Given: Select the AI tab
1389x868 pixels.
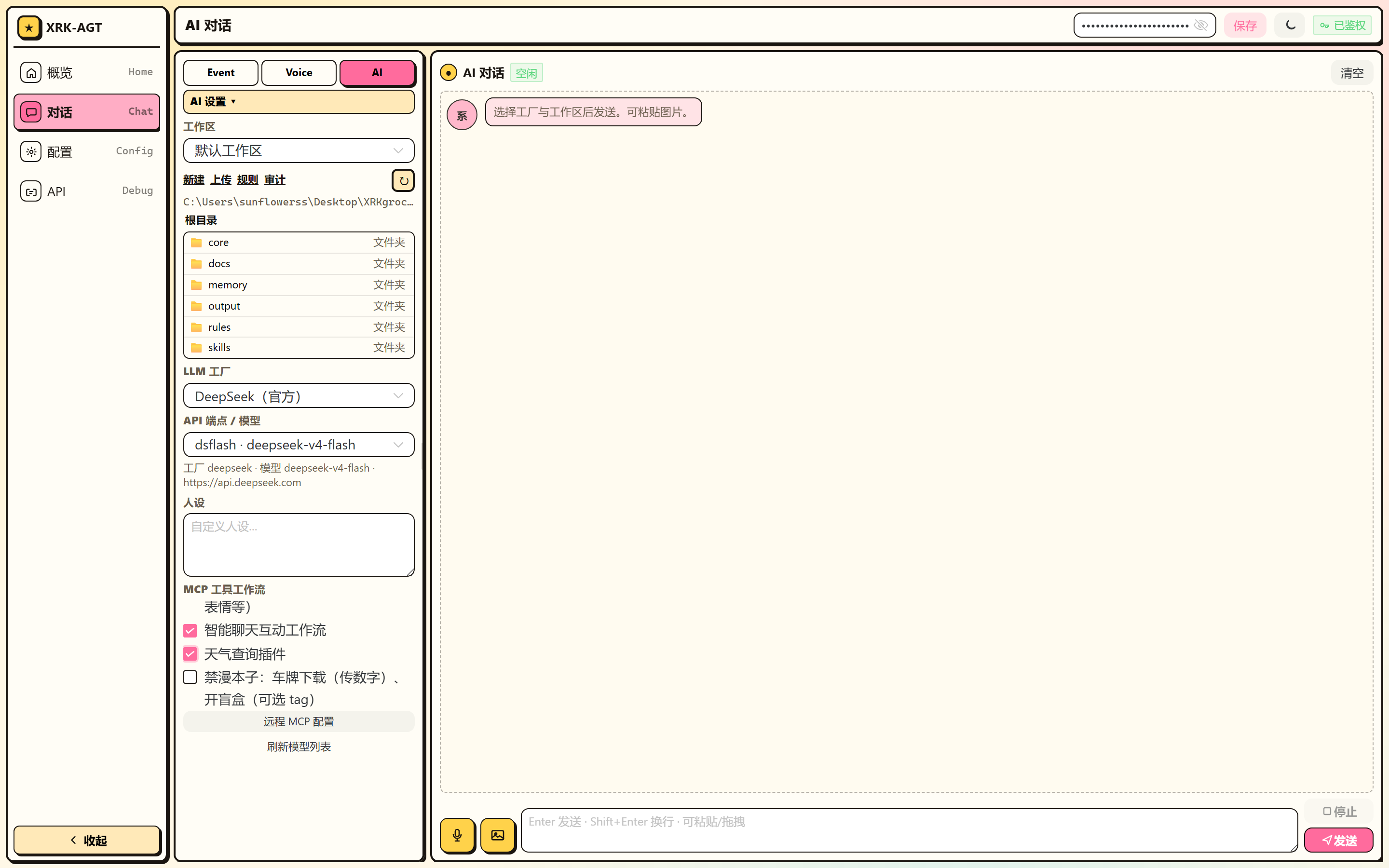Looking at the screenshot, I should [377, 72].
